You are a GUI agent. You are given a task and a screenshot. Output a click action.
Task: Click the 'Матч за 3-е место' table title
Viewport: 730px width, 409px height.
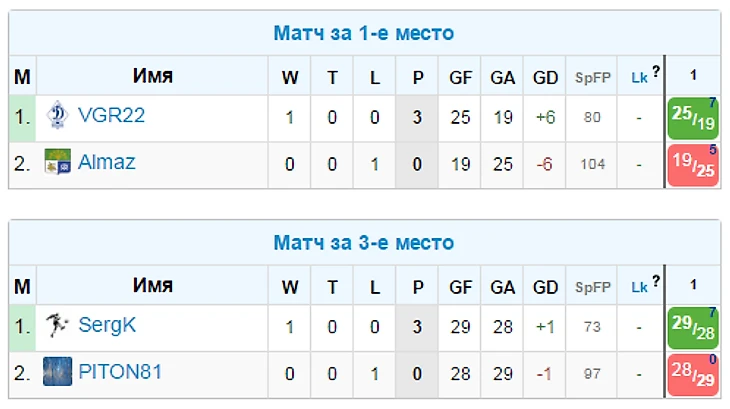pos(364,243)
